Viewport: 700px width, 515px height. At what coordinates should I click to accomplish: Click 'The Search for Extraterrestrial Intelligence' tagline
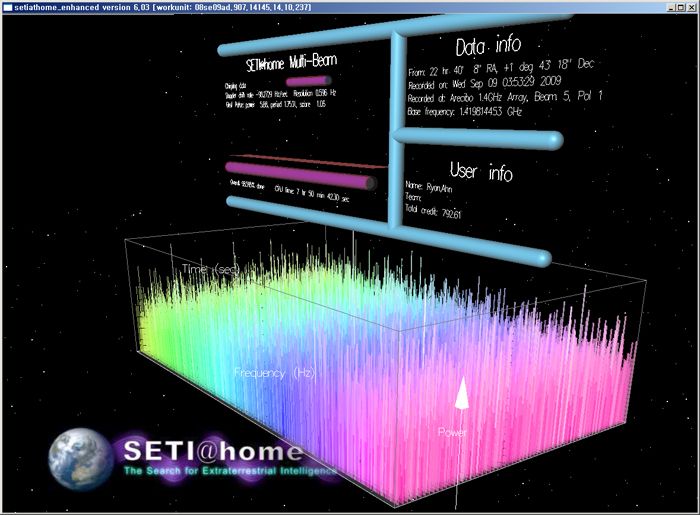[x=230, y=471]
